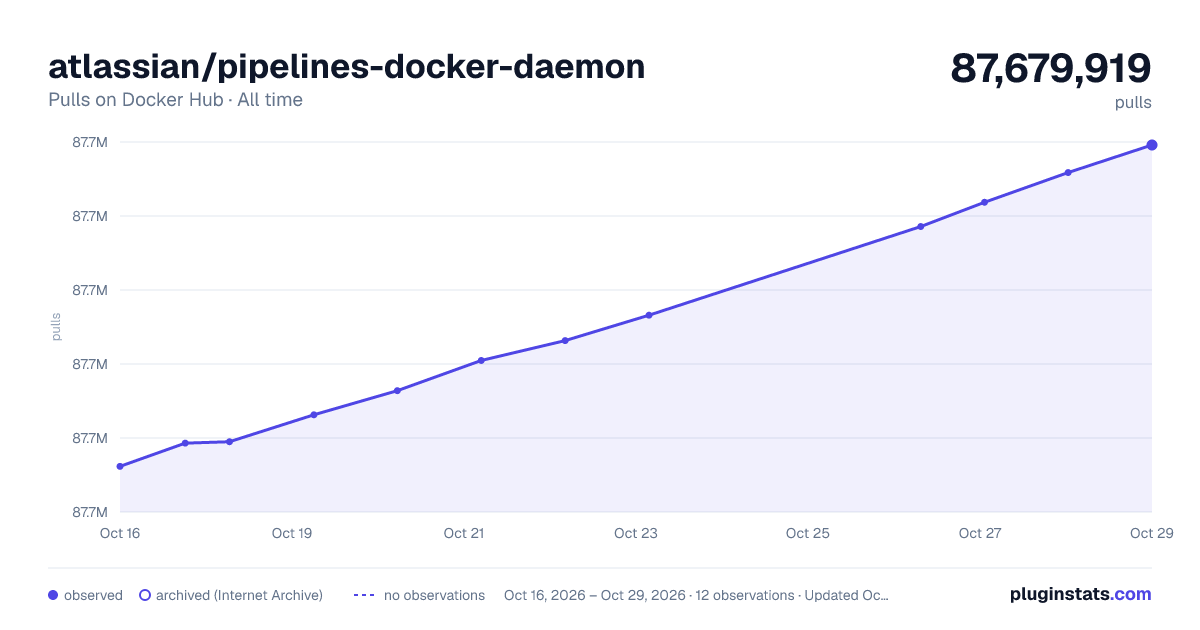Screen dimensions: 1200x630
Task: Click the 'Oct 27' x-axis label
Action: coord(980,533)
